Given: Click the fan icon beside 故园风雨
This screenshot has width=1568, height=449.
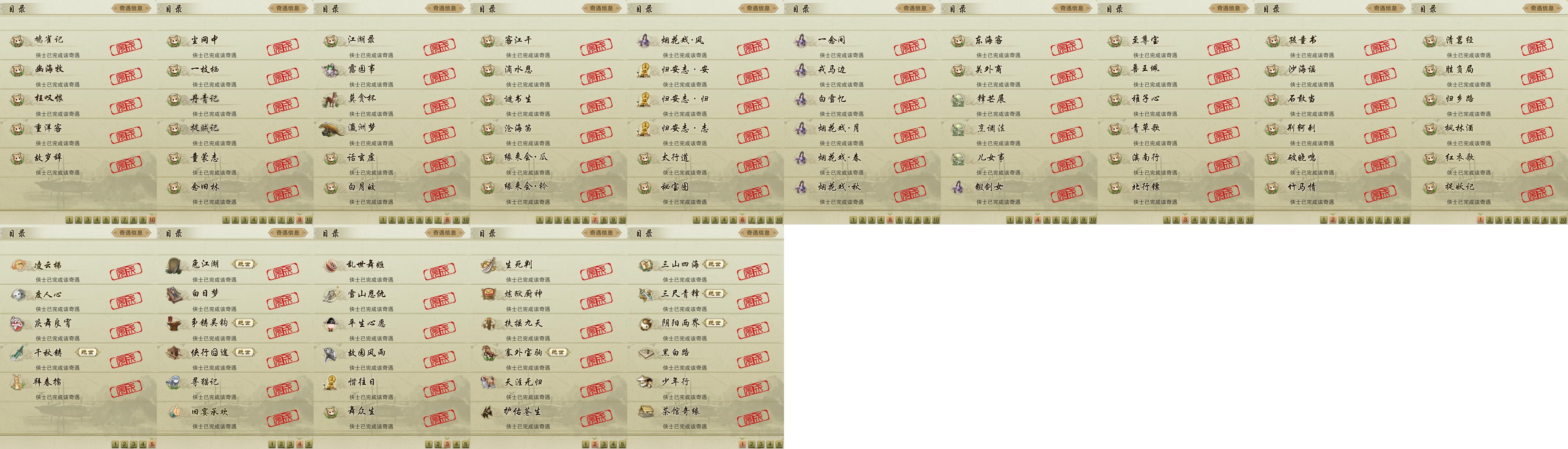Looking at the screenshot, I should [332, 353].
